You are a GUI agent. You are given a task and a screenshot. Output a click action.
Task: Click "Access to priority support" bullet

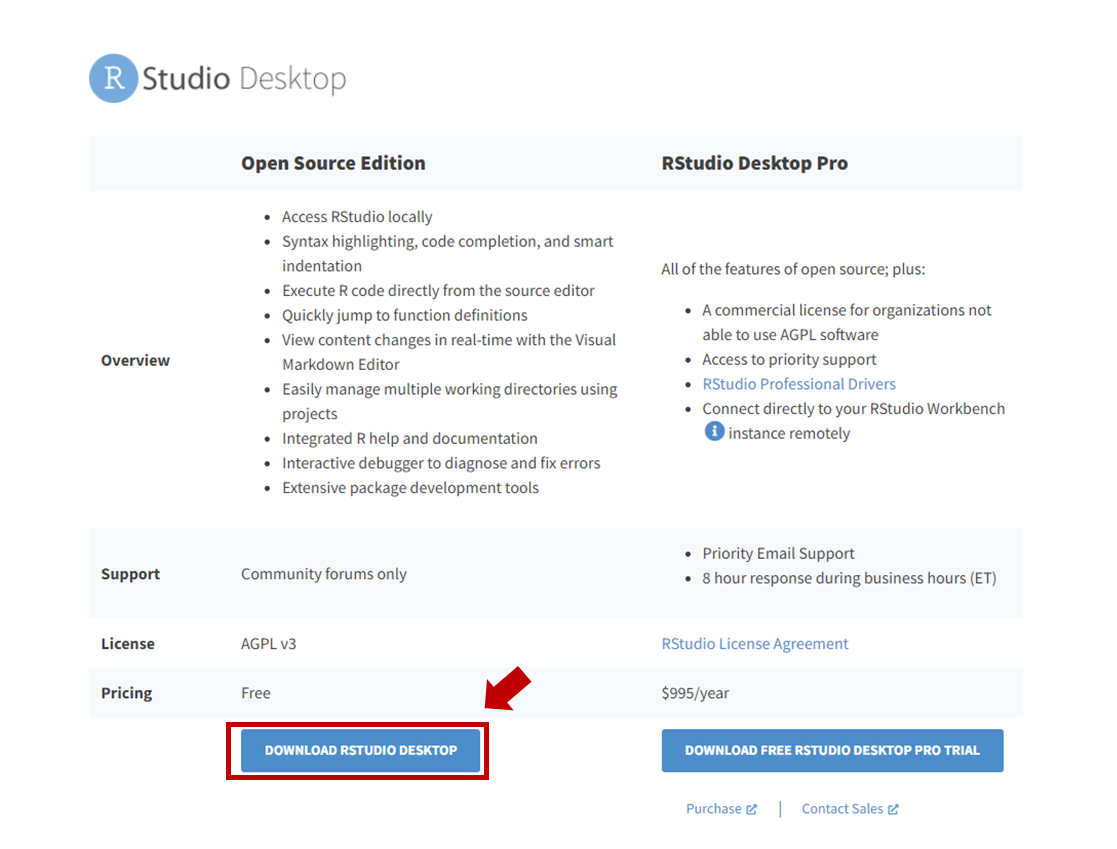[x=789, y=360]
